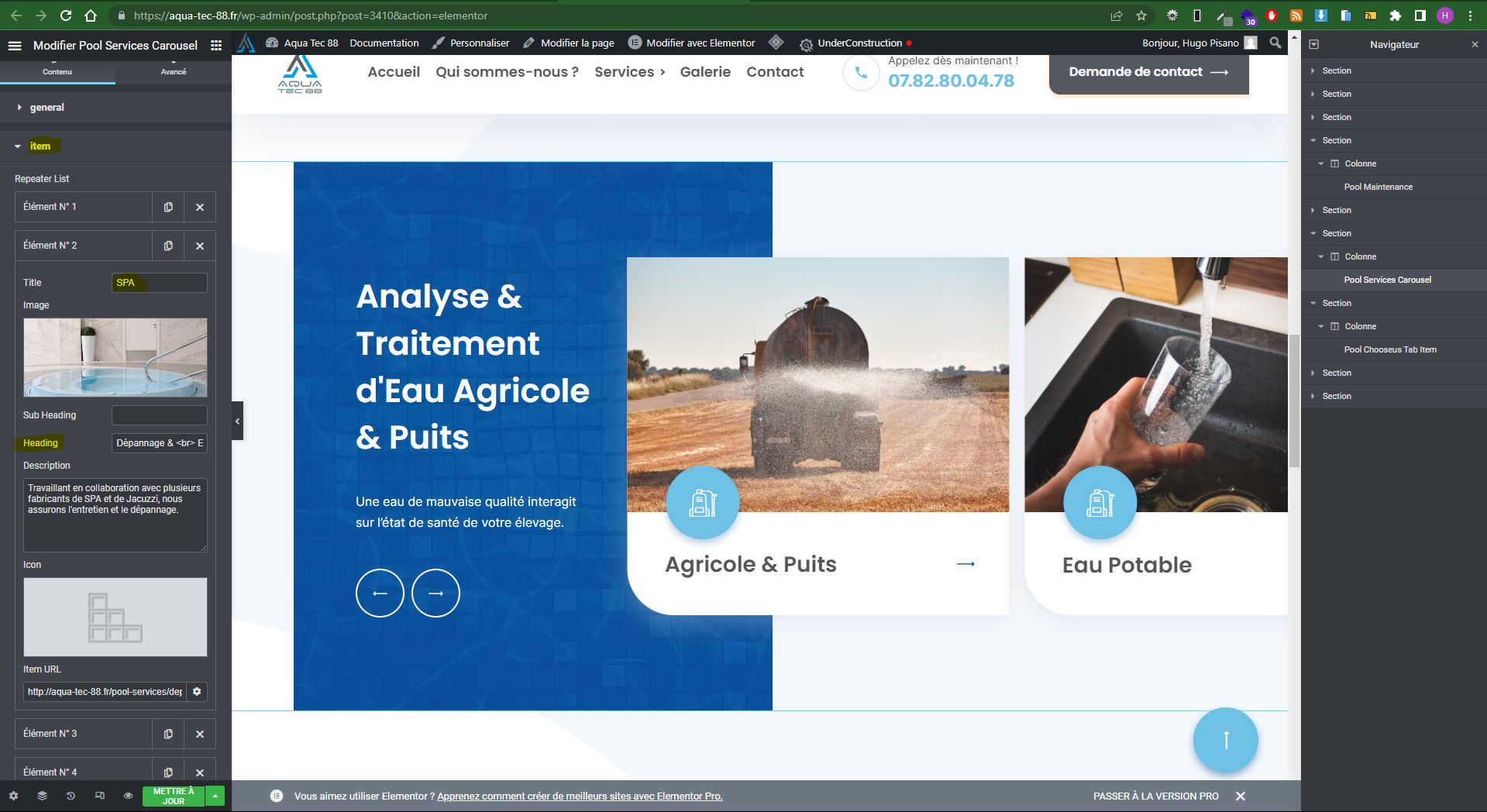The image size is (1487, 812).
Task: Open the Elementor hamburger menu
Action: coord(14,46)
